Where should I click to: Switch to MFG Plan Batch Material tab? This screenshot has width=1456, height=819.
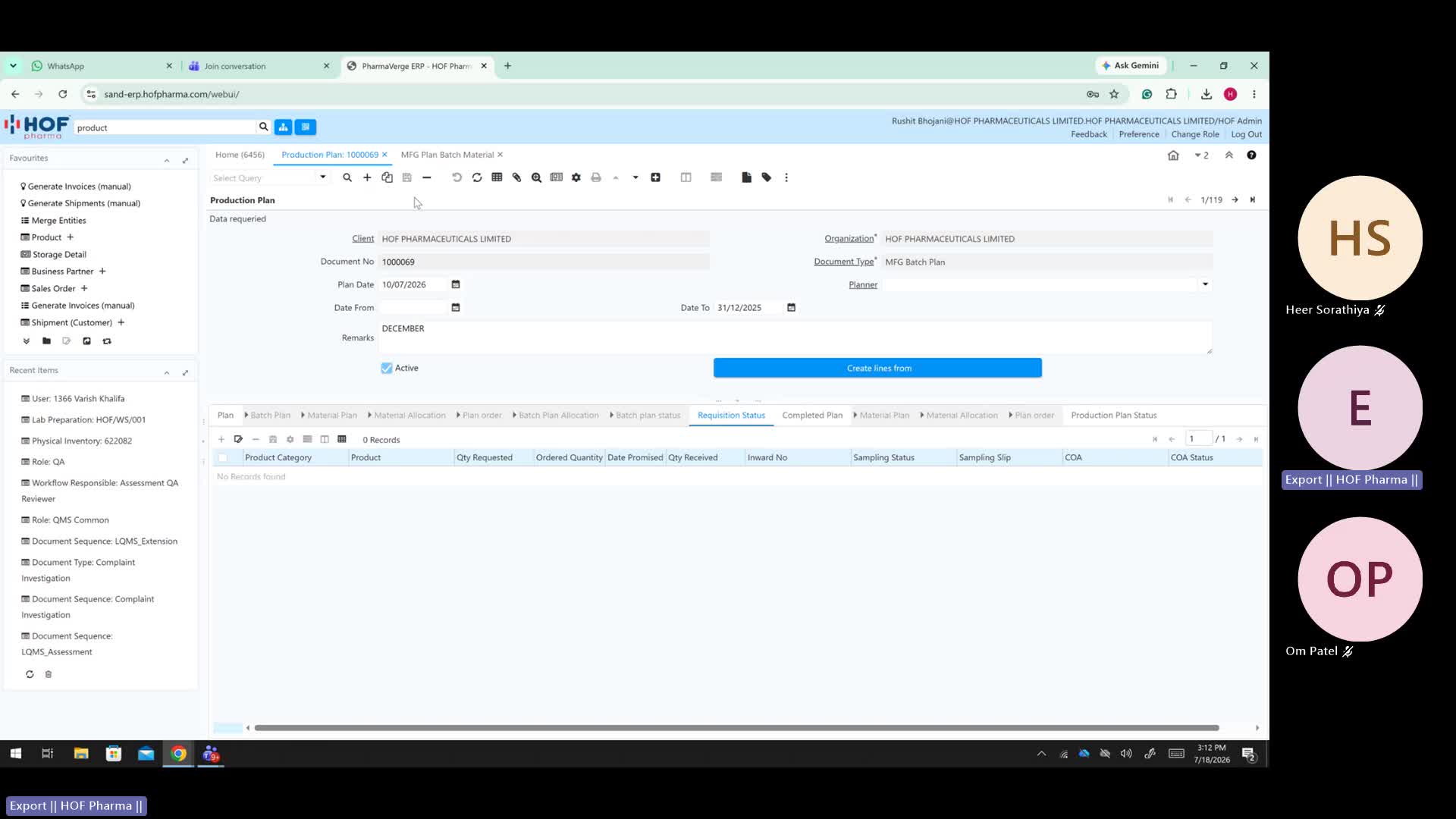(x=447, y=155)
